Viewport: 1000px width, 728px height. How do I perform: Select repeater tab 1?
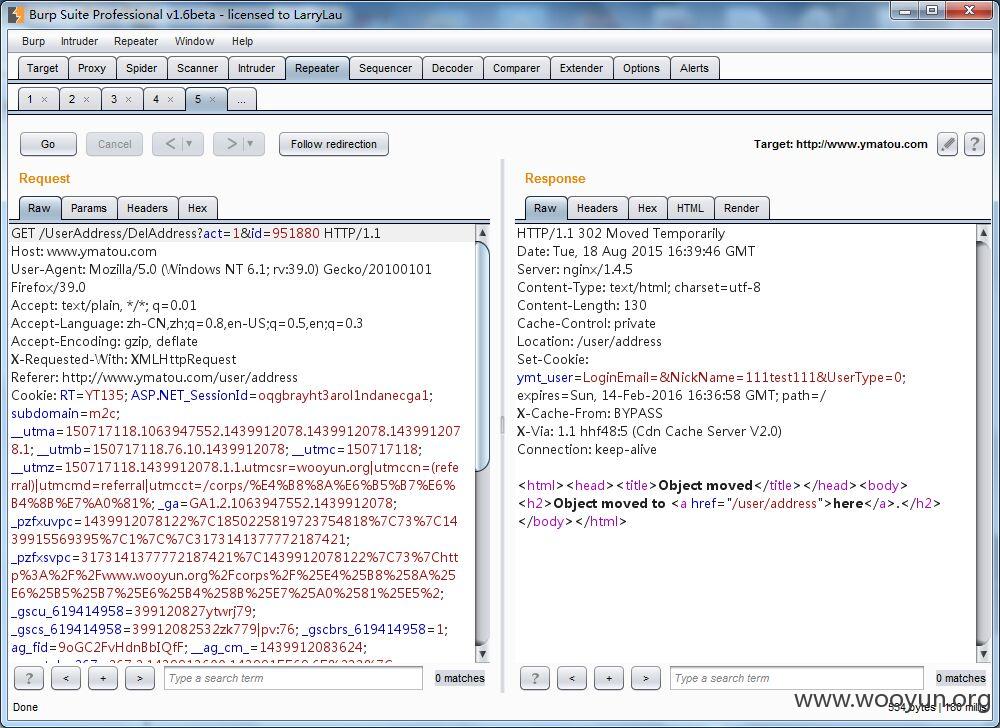(x=30, y=99)
